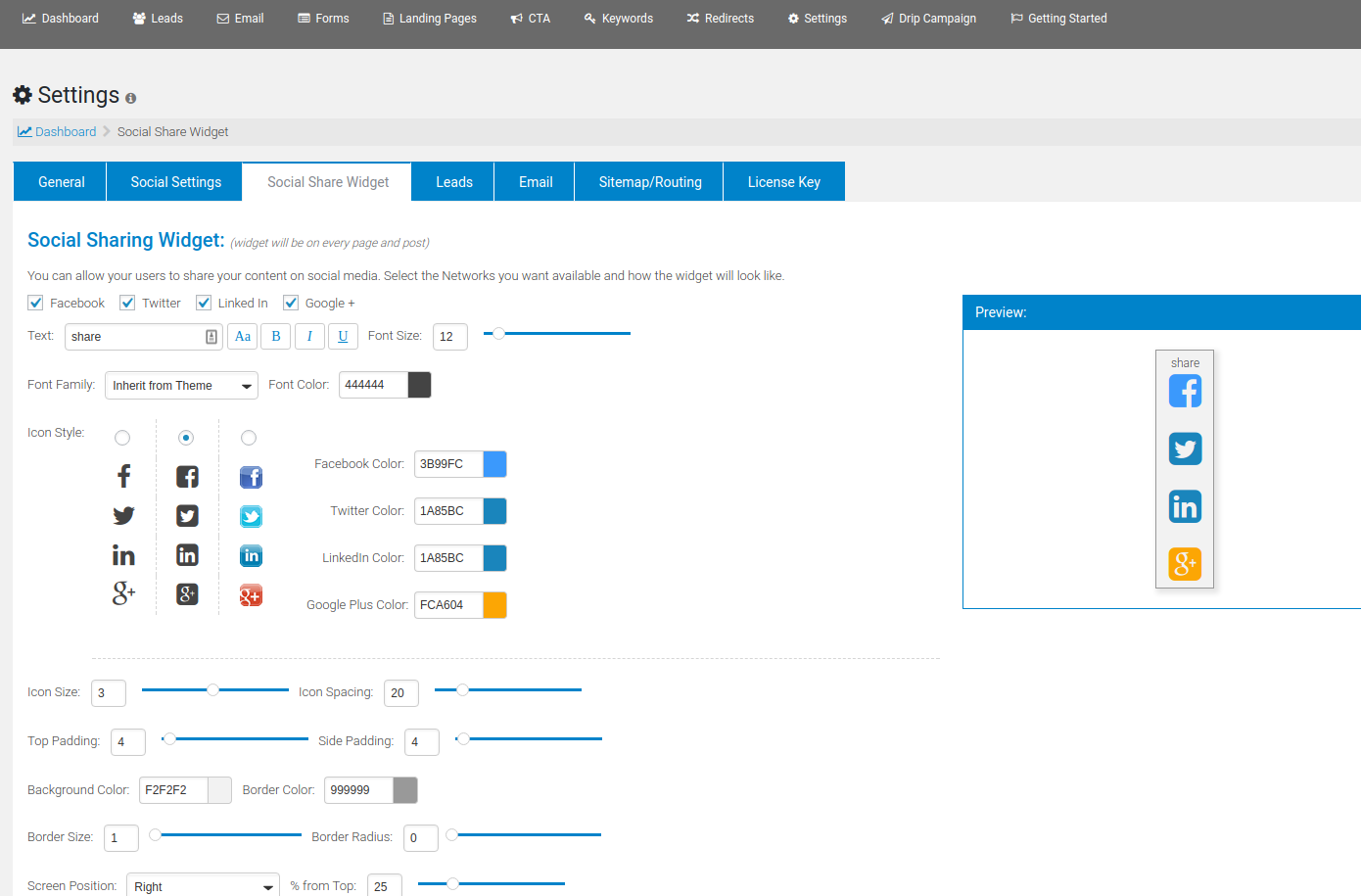
Task: Click the Twitter icon in the preview widget
Action: tap(1185, 449)
